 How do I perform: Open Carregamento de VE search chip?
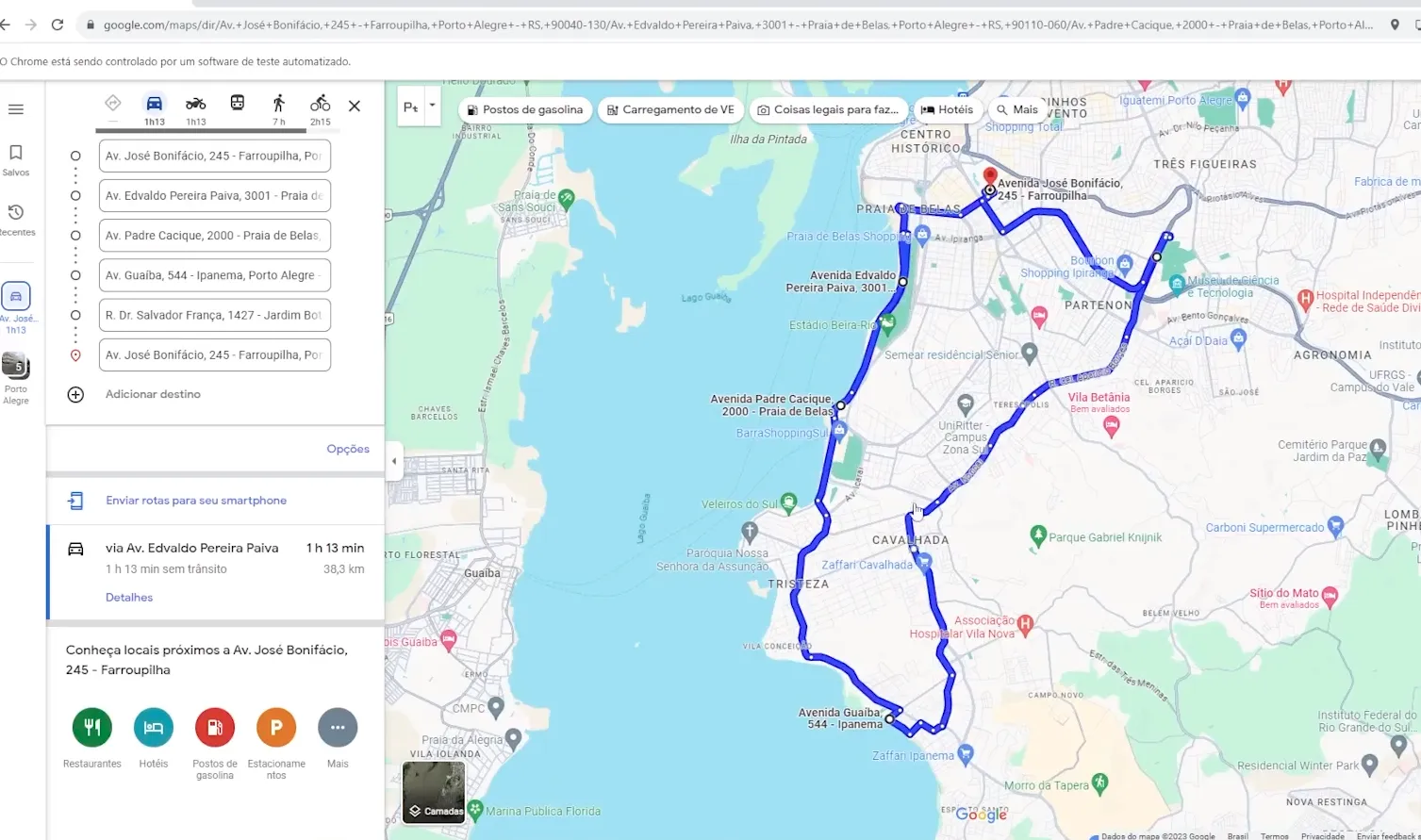click(669, 109)
